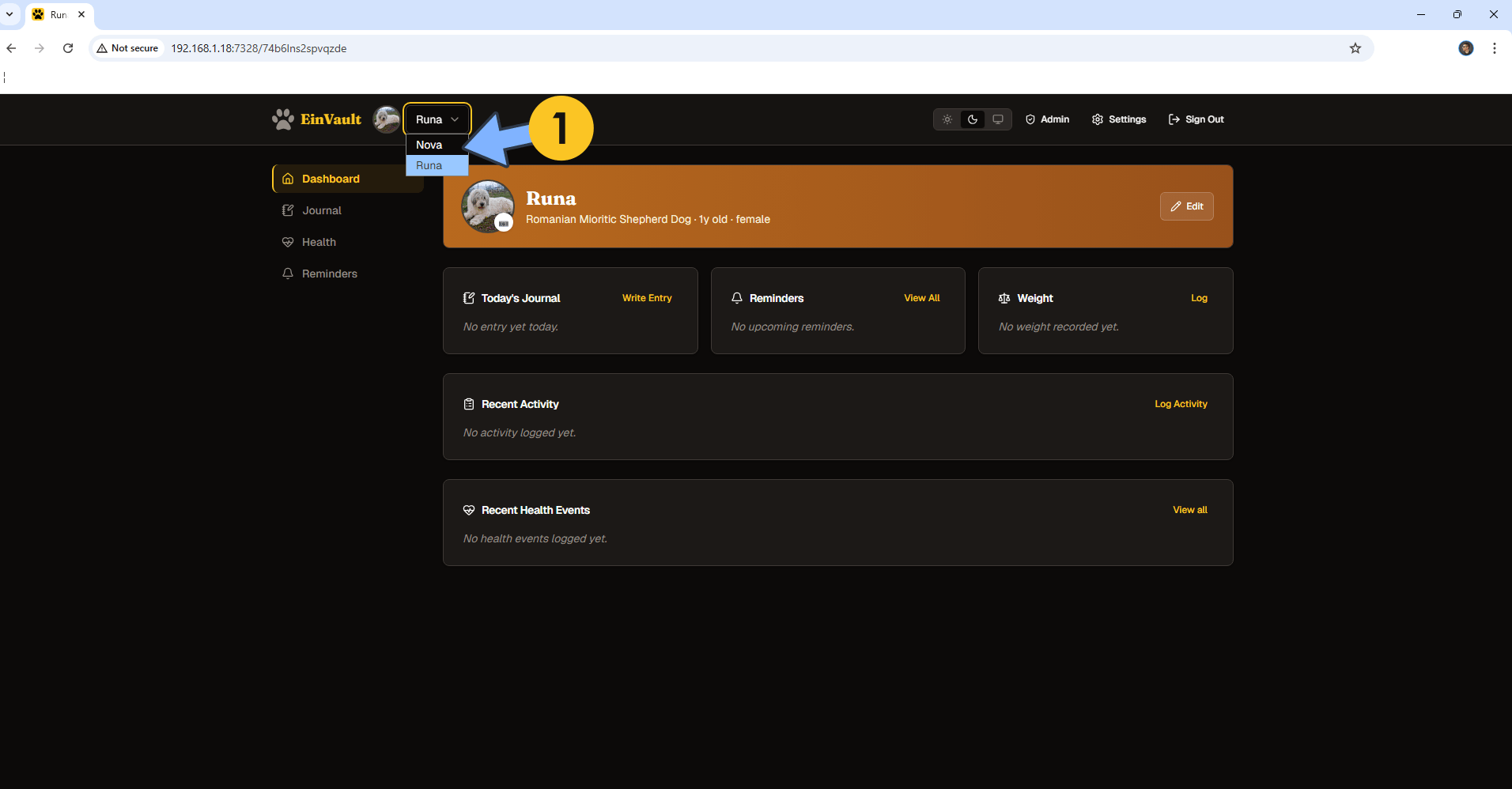Select system theme monitor icon

[998, 119]
